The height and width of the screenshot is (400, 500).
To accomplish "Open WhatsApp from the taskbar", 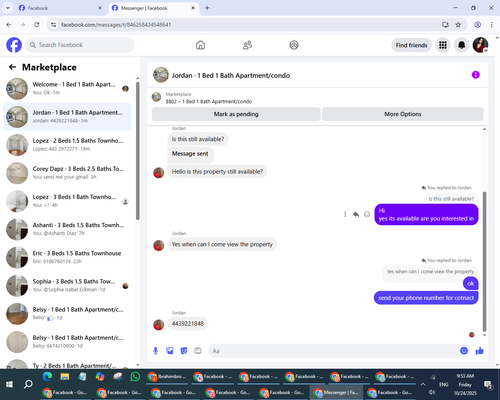I will pos(135,377).
